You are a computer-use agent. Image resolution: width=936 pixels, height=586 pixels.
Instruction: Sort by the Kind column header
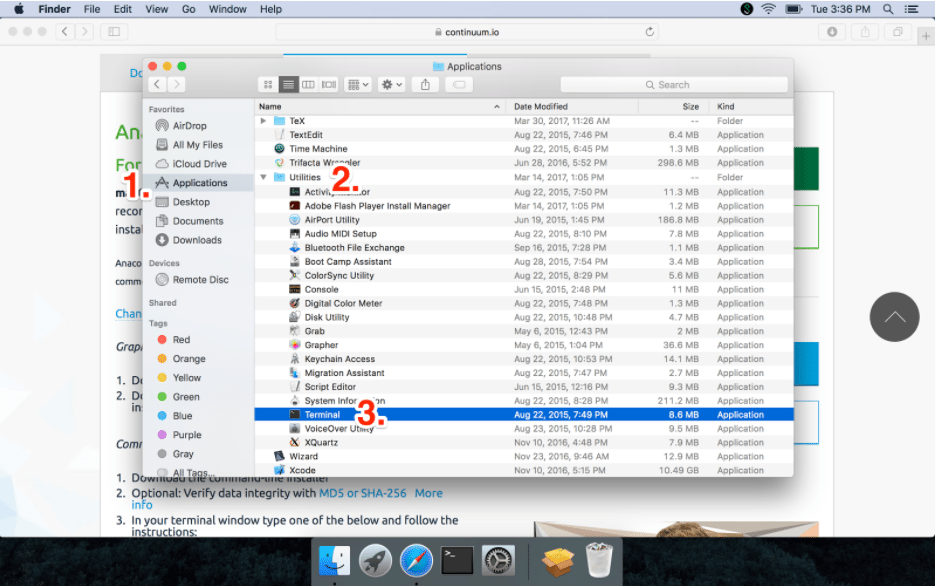tap(752, 107)
